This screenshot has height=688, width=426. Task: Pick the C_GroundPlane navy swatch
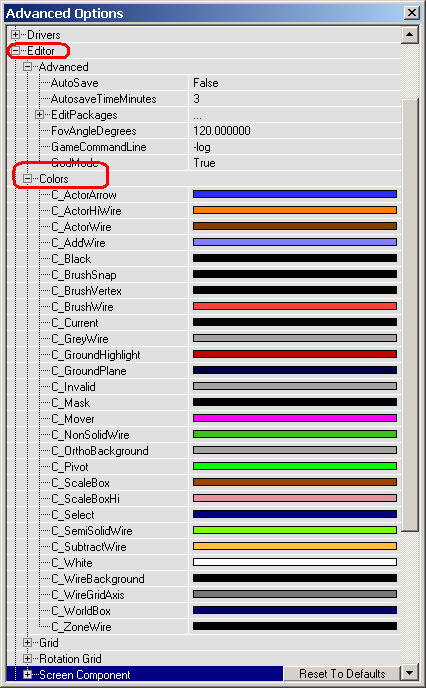(x=295, y=370)
